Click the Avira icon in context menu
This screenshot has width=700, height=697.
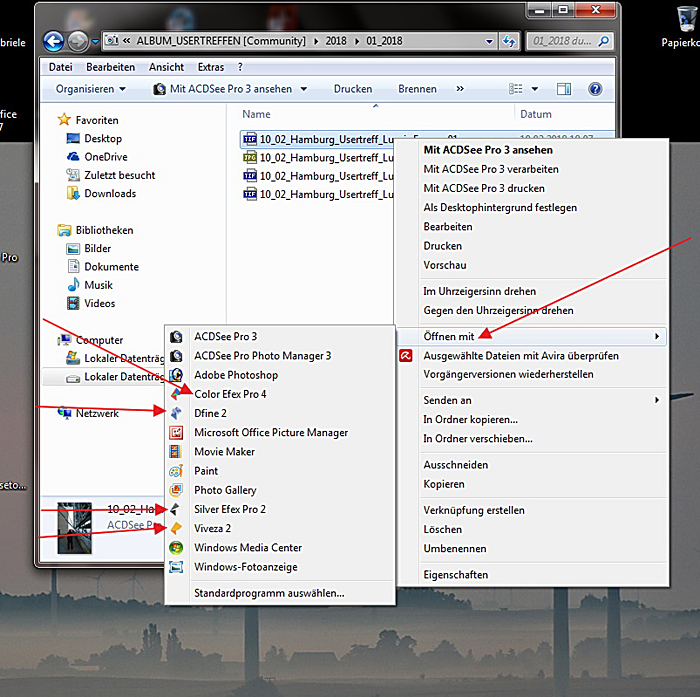tap(406, 356)
